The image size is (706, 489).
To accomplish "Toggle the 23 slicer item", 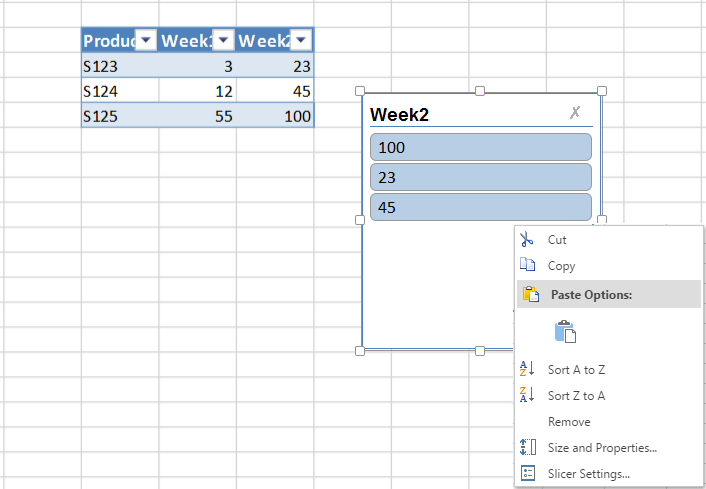I will (480, 177).
